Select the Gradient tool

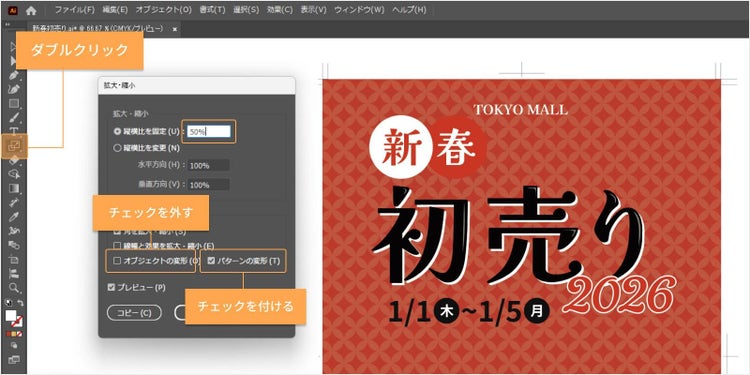click(x=14, y=188)
